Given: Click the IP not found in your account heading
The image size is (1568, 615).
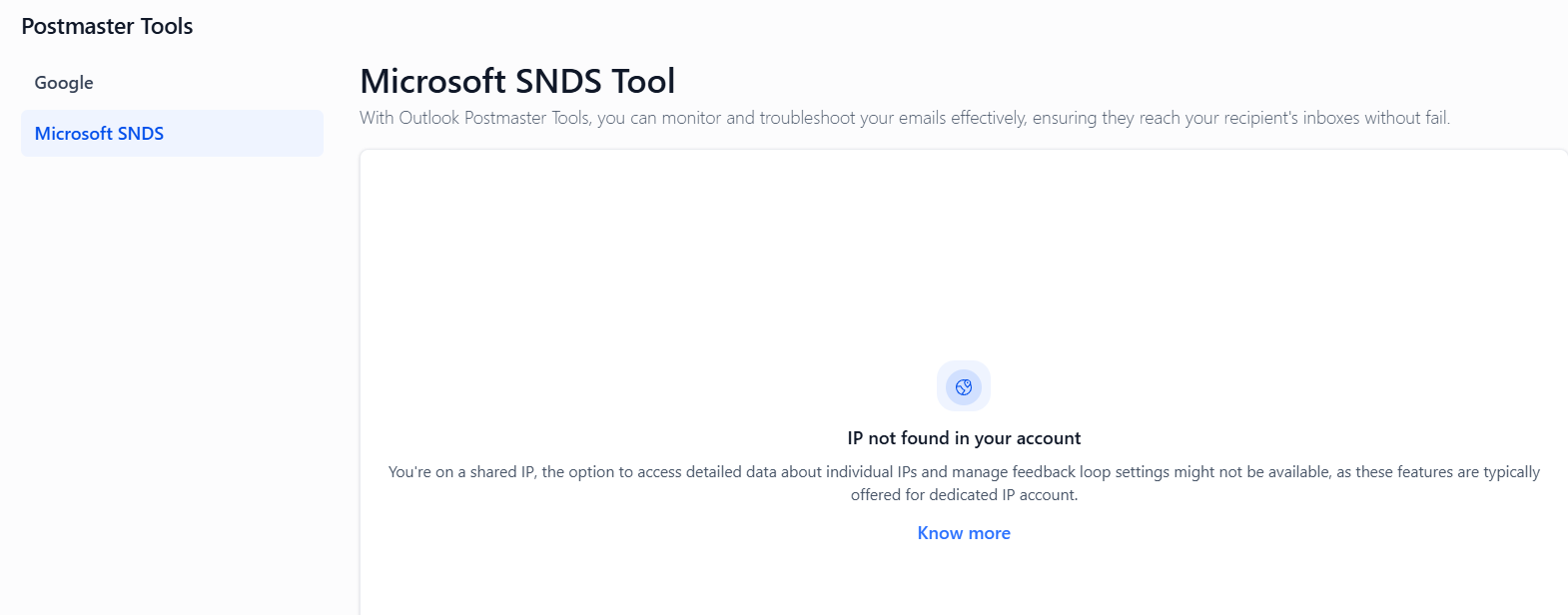Looking at the screenshot, I should (x=964, y=438).
